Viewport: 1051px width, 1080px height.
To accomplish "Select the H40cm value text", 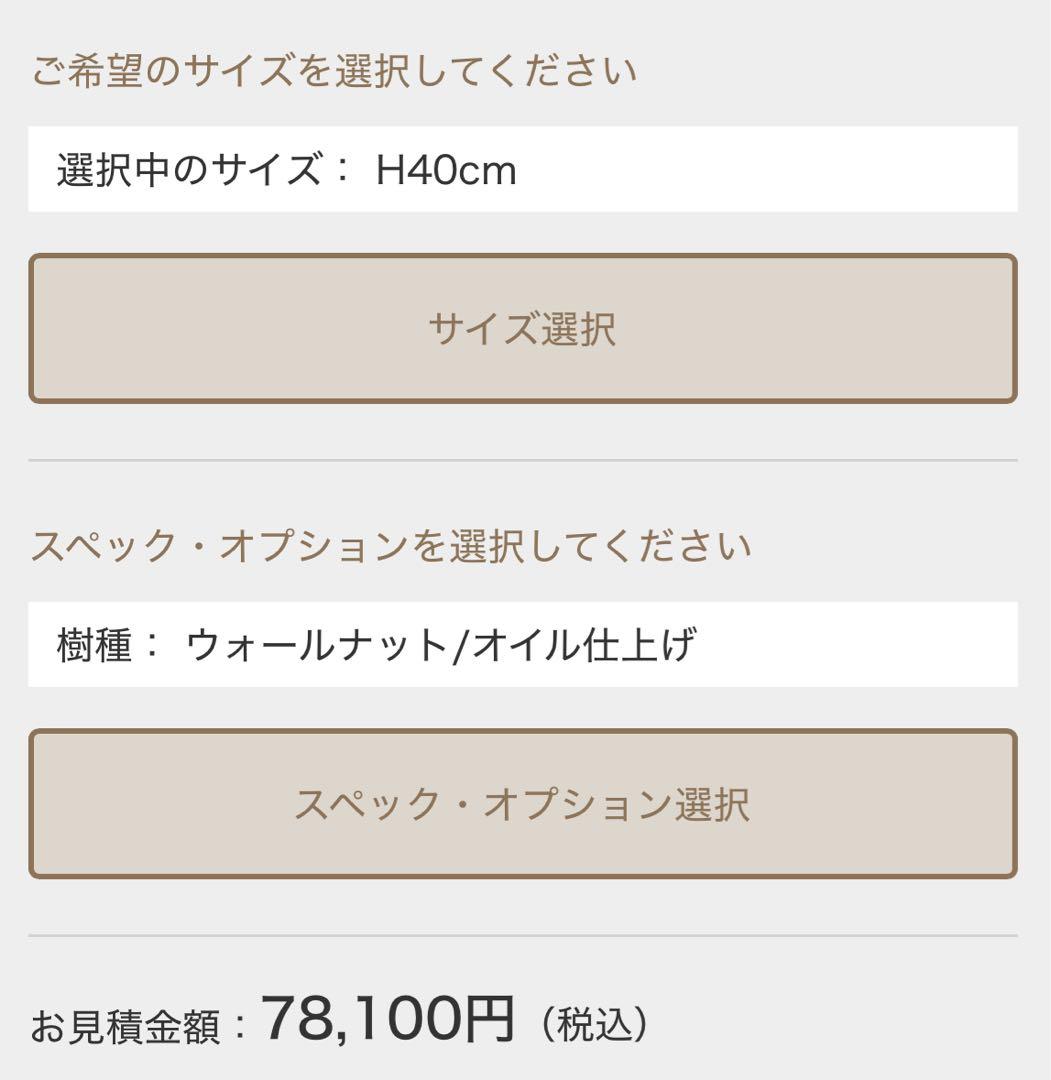I will (x=446, y=171).
